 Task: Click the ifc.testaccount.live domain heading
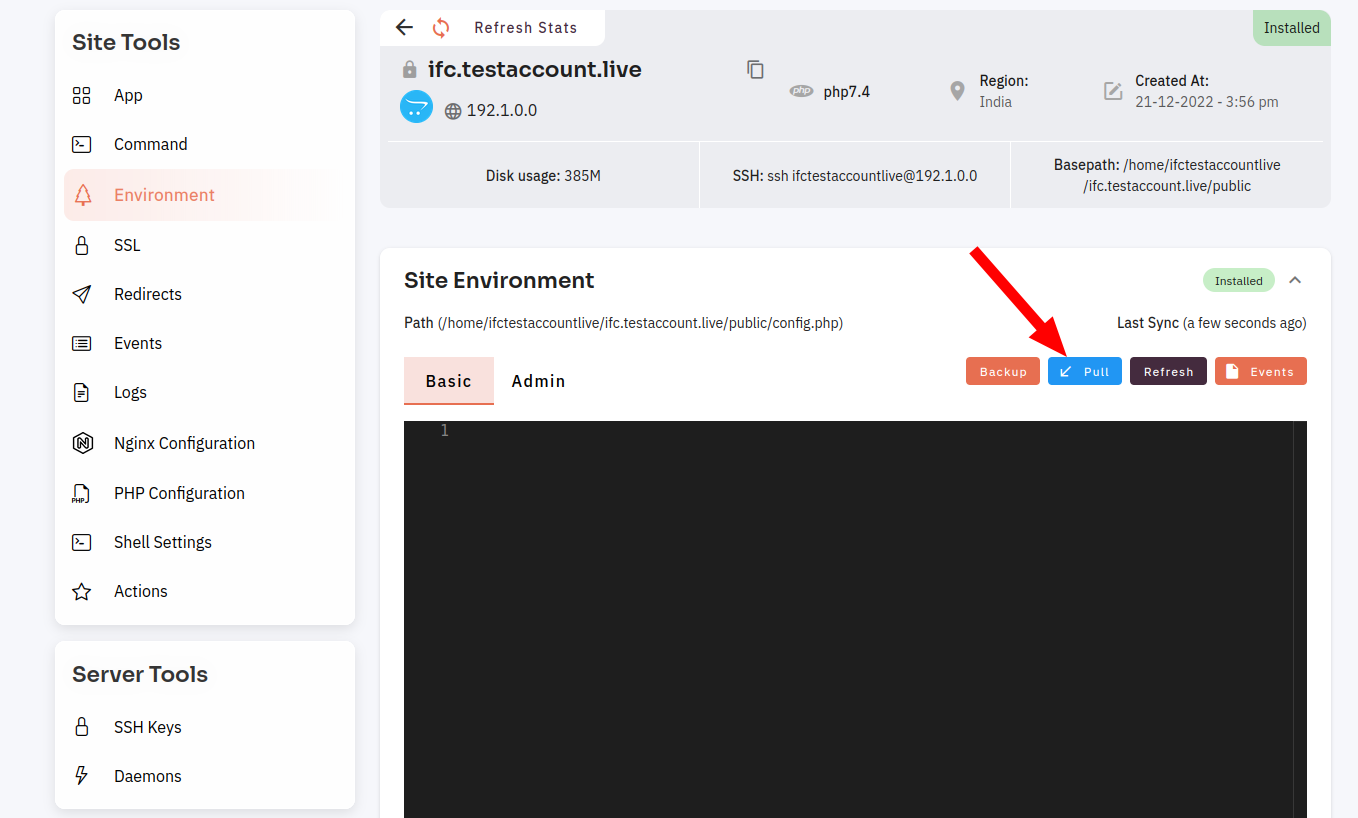coord(535,69)
